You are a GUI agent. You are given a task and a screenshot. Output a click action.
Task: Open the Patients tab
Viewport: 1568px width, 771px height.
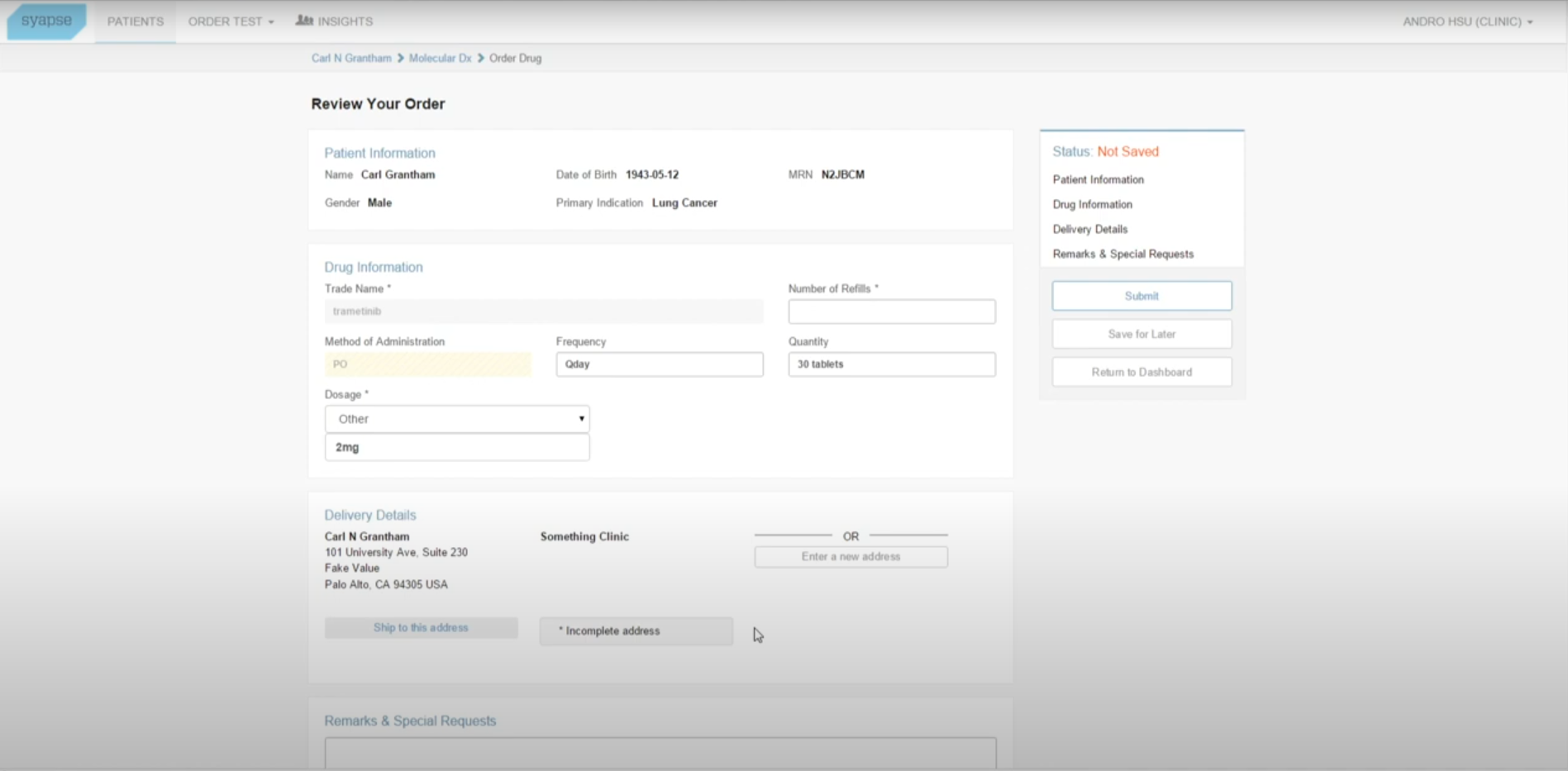click(136, 21)
